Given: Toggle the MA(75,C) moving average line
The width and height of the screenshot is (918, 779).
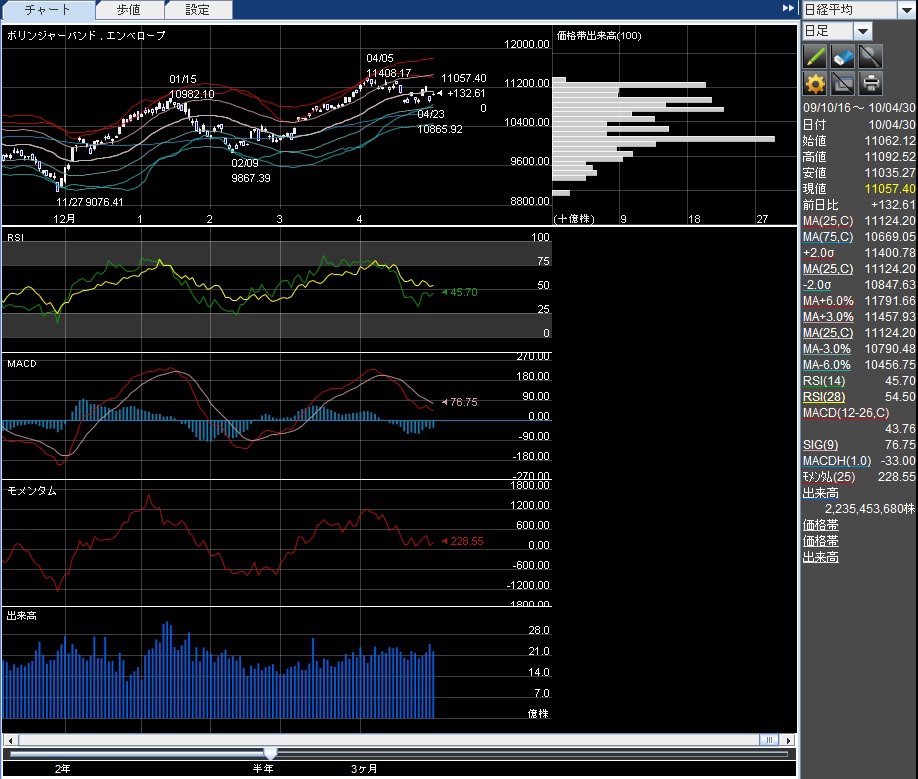Looking at the screenshot, I should point(828,237).
